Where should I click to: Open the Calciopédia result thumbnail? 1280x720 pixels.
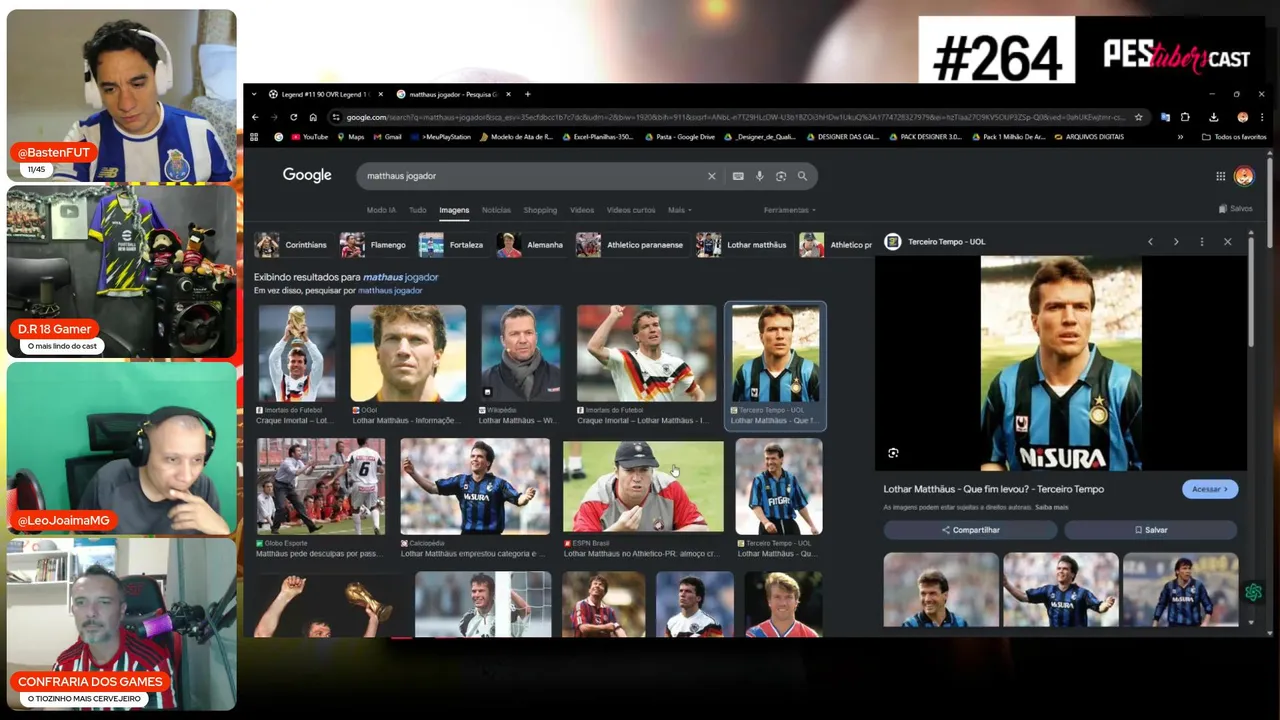point(475,486)
